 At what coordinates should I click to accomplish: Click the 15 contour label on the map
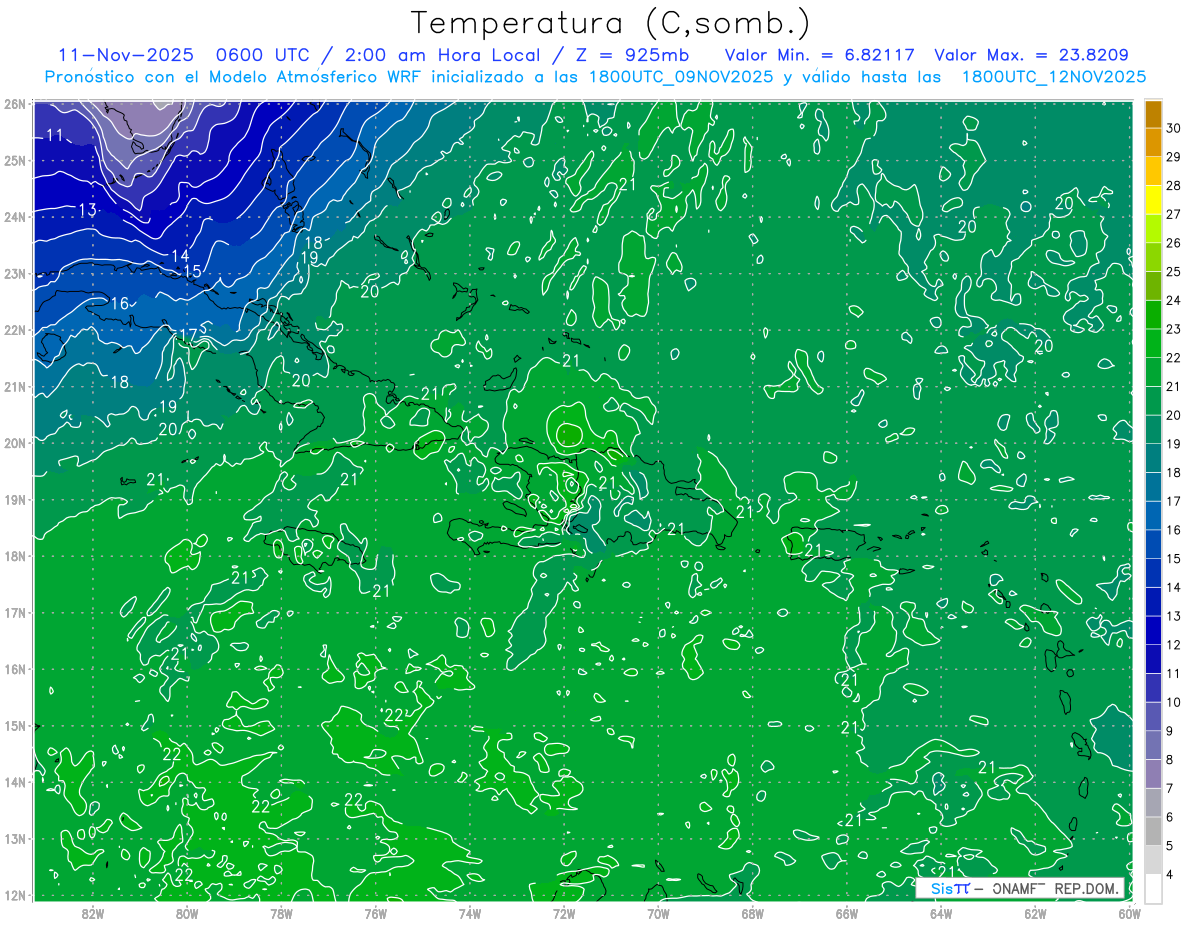point(192,271)
